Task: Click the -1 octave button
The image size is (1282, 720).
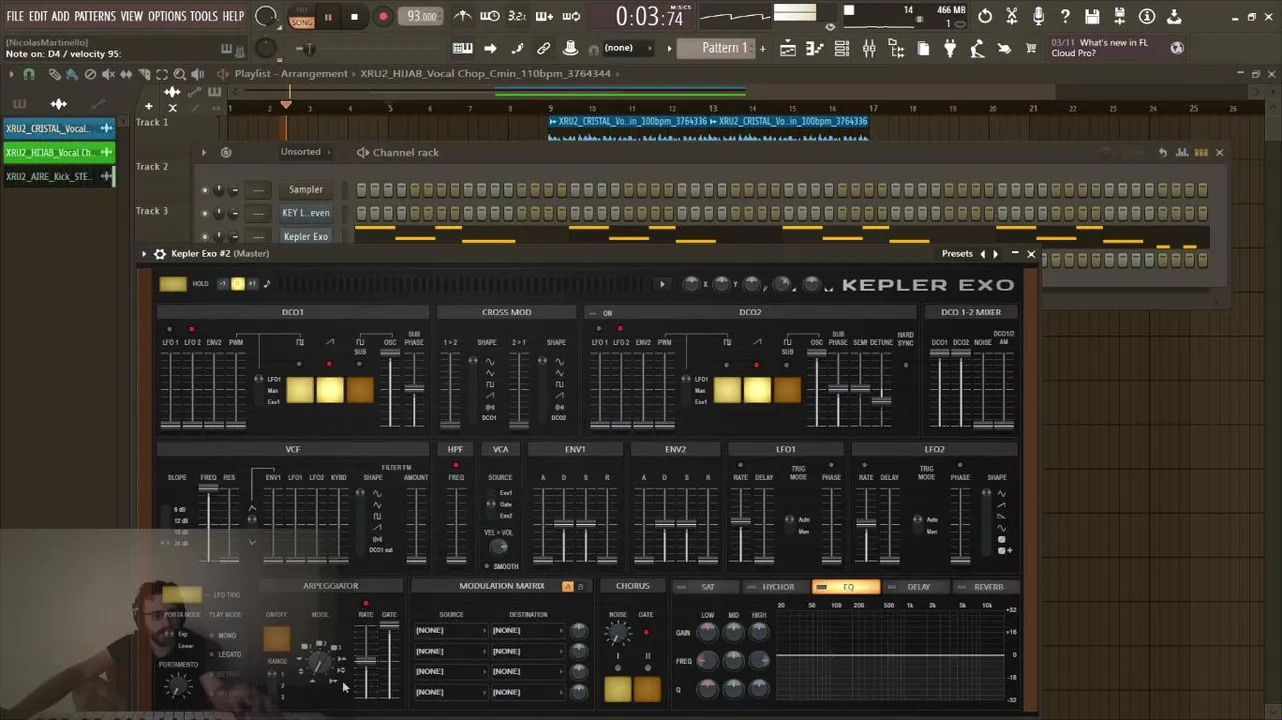Action: 222,284
